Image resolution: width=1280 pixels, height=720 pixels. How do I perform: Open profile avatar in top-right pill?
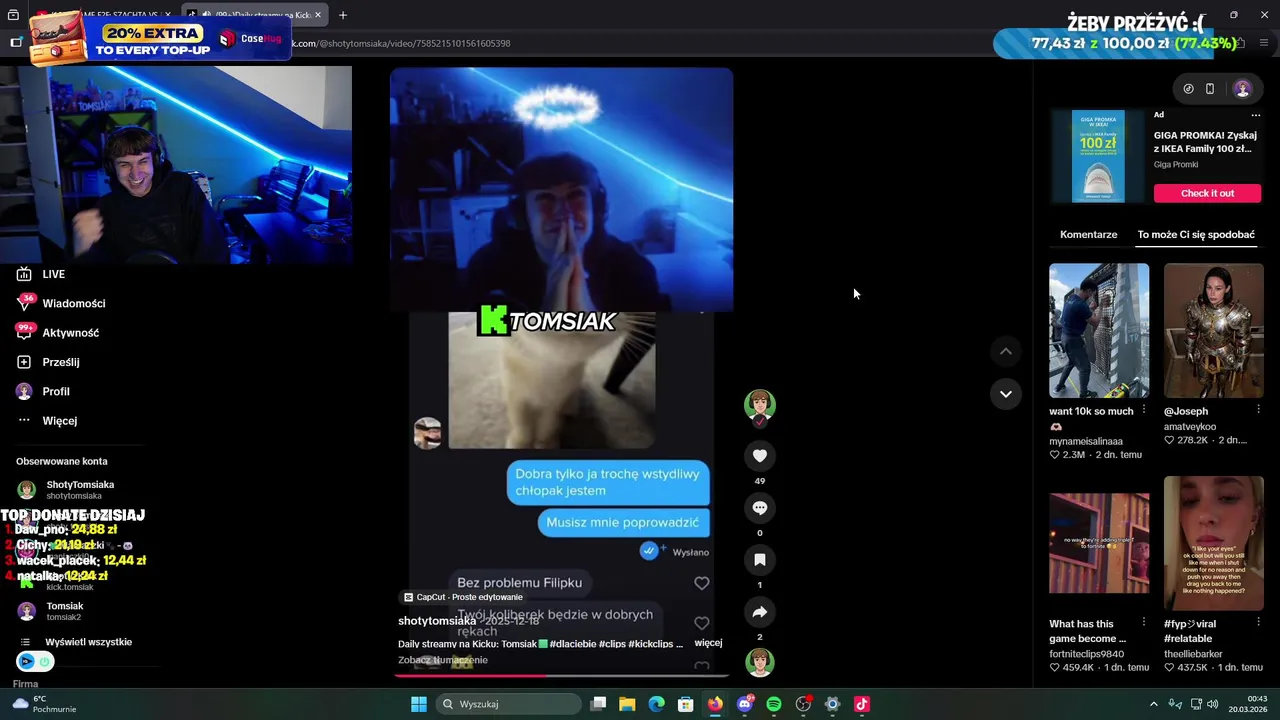click(x=1243, y=89)
